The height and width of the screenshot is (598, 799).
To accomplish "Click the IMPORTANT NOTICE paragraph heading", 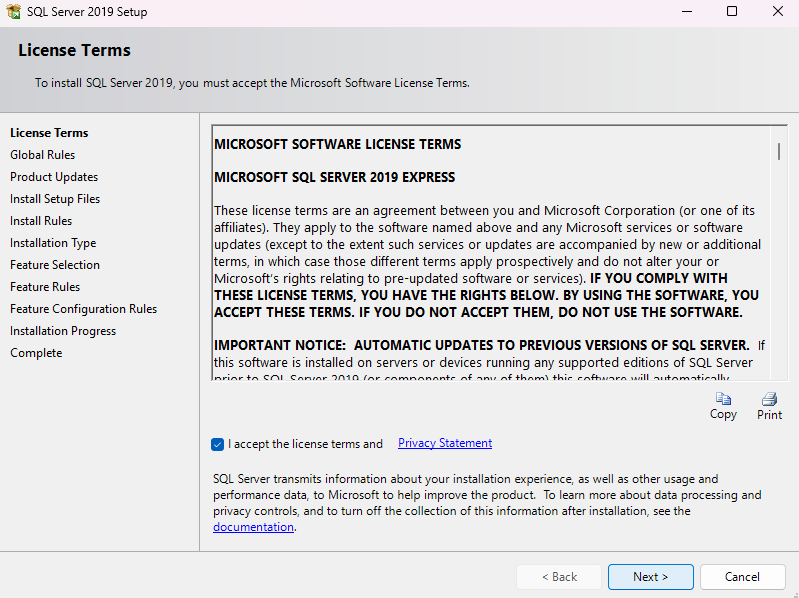I will coord(482,345).
